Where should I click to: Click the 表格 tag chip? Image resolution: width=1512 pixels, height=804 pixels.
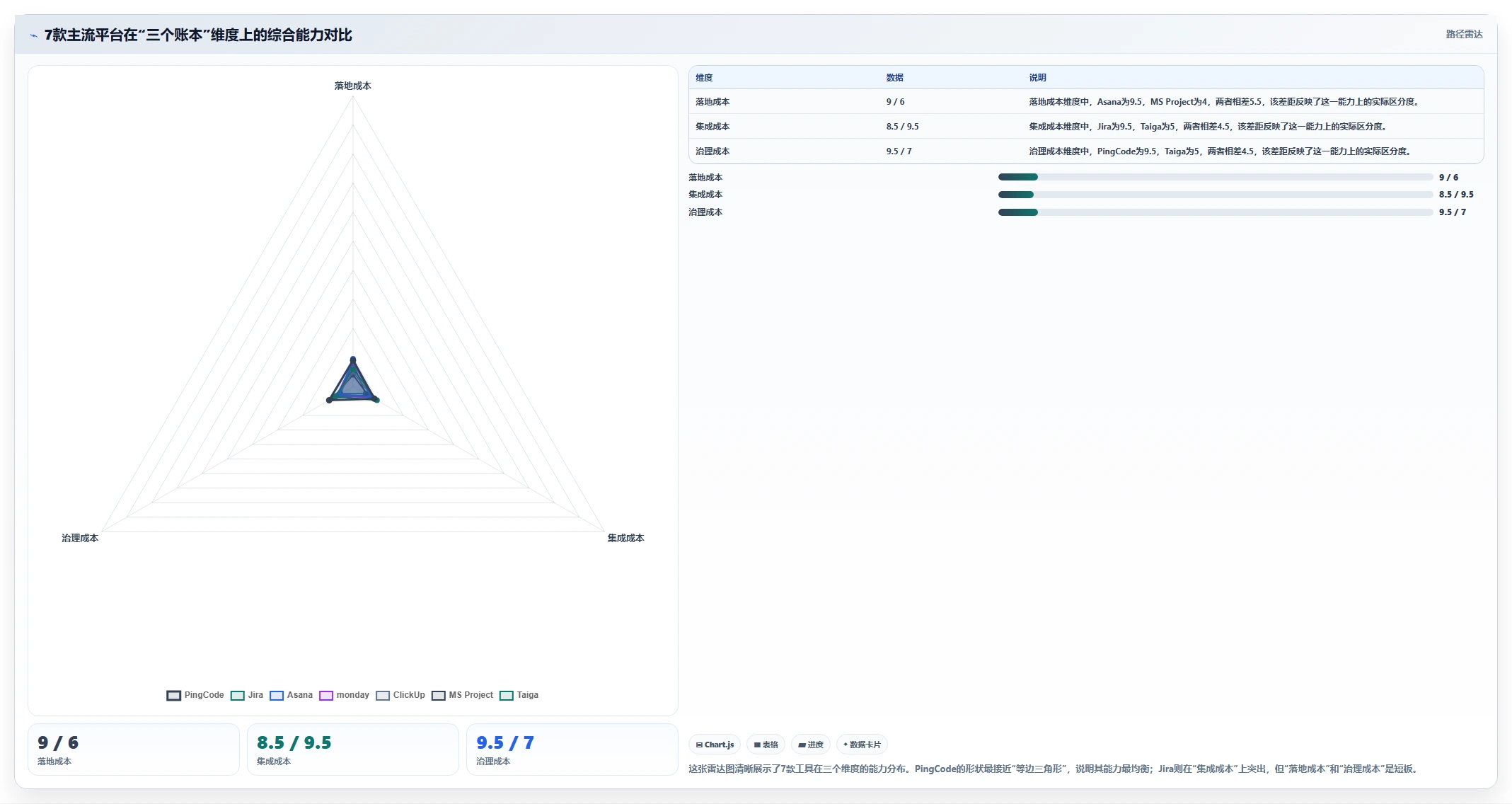click(x=766, y=745)
